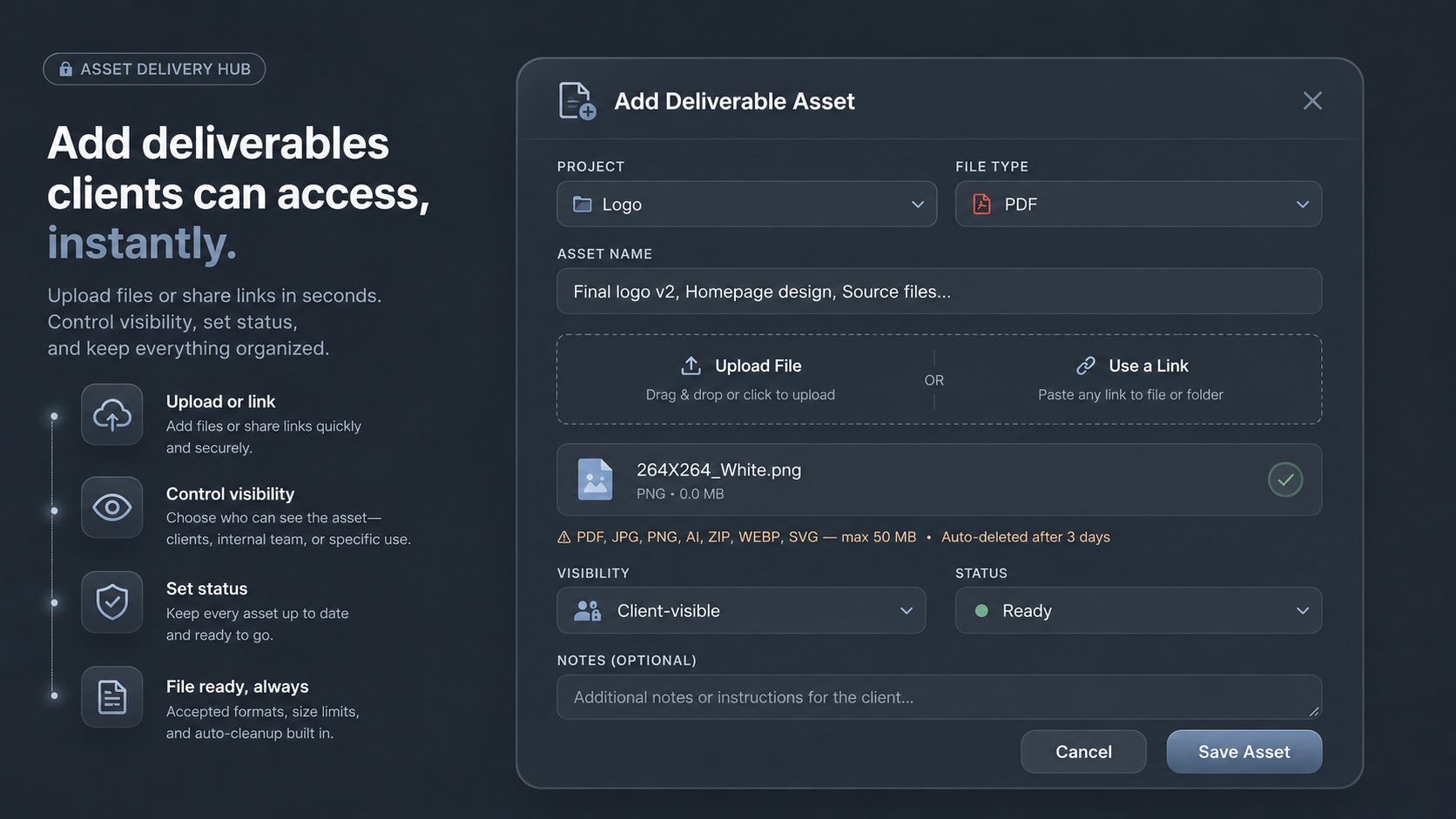Expand the Project field chevron
Image resolution: width=1456 pixels, height=819 pixels.
pos(918,205)
